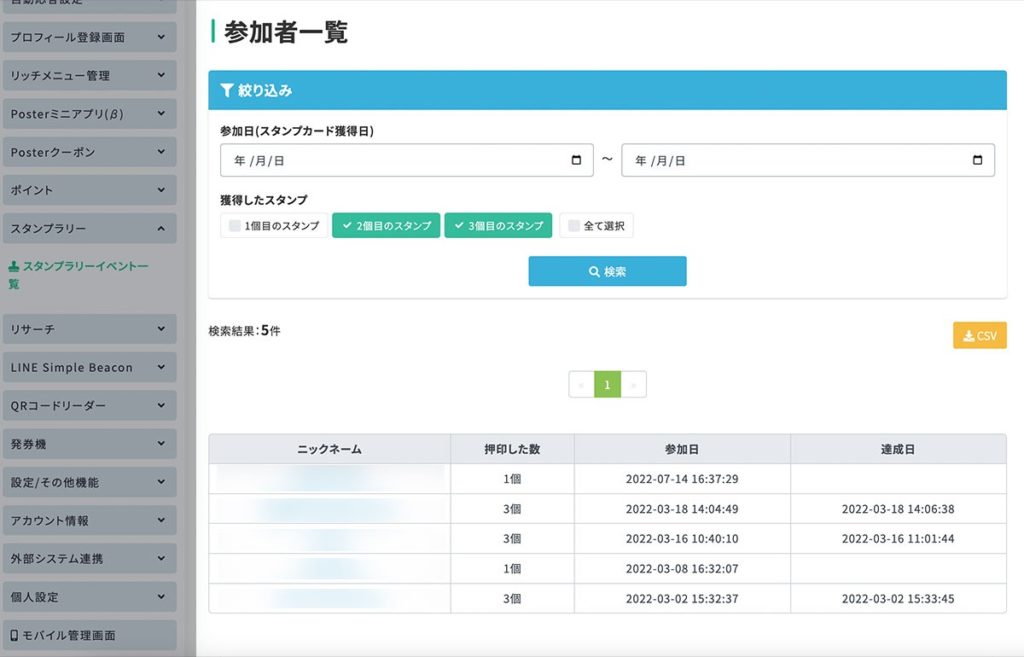The height and width of the screenshot is (657, 1024).
Task: Click the funnel icon in 絞り込み header
Action: (x=227, y=90)
